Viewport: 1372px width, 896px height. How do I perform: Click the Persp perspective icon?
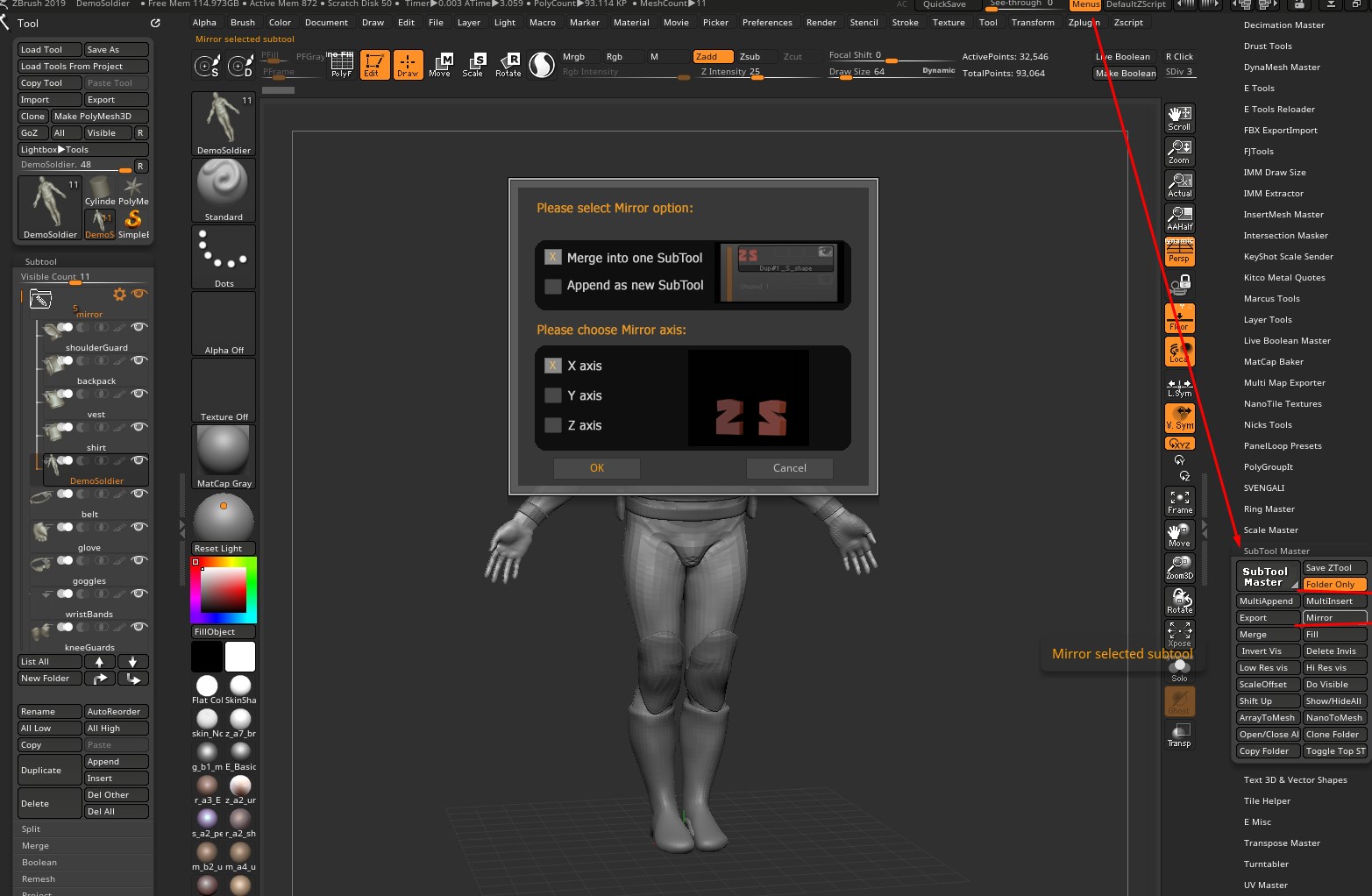click(x=1179, y=251)
